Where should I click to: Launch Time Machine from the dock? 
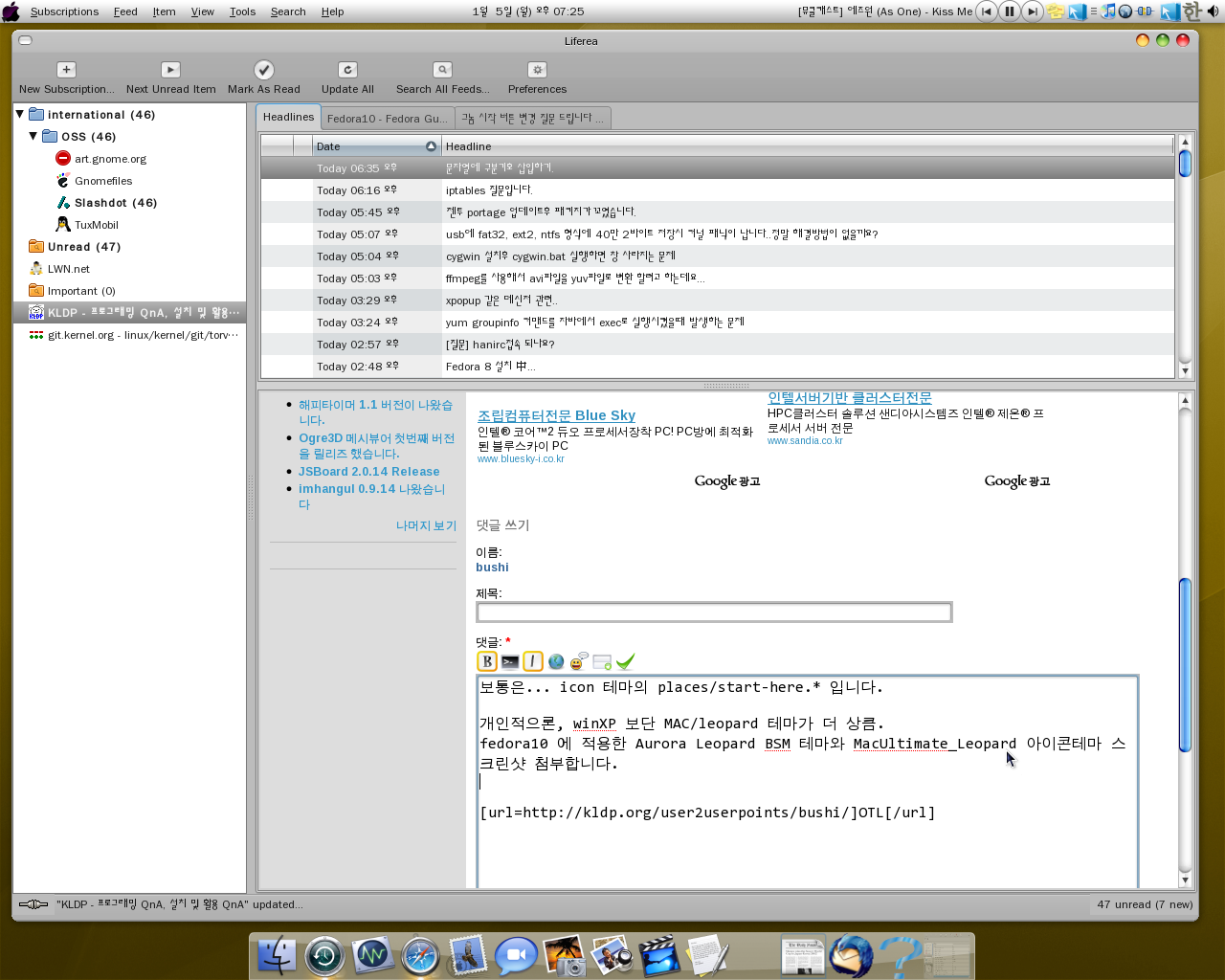tap(324, 955)
